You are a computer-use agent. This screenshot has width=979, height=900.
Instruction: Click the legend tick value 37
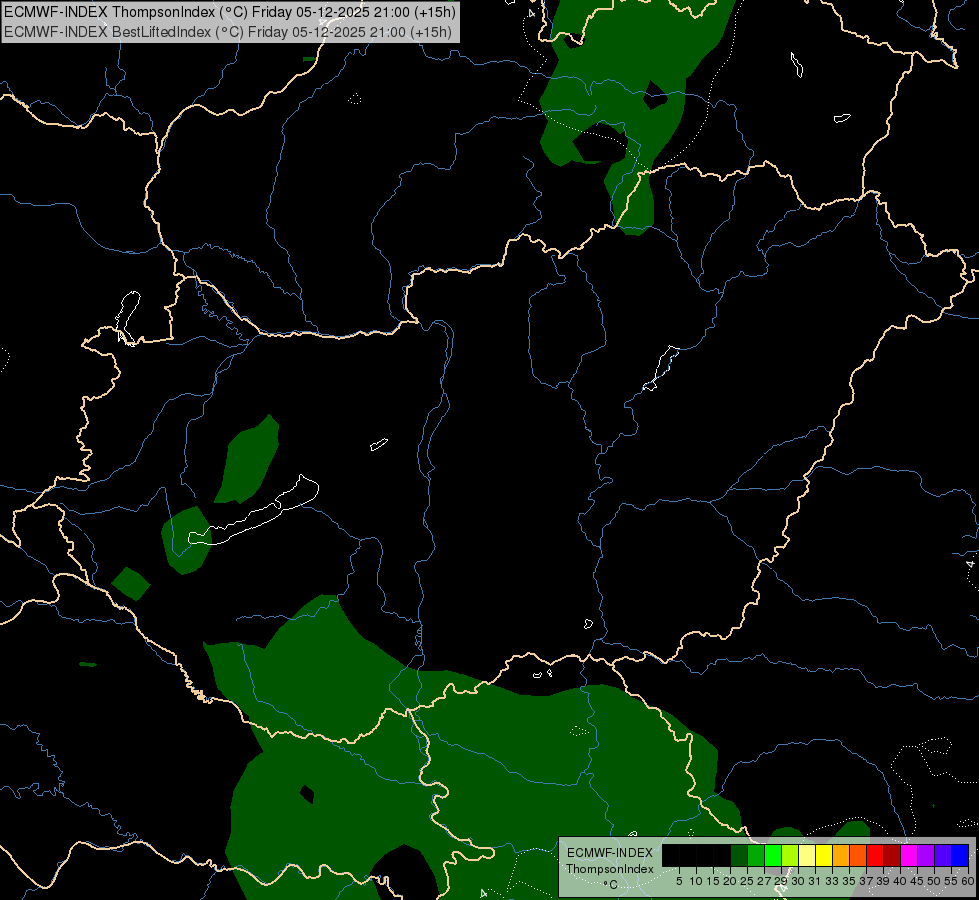click(x=866, y=881)
